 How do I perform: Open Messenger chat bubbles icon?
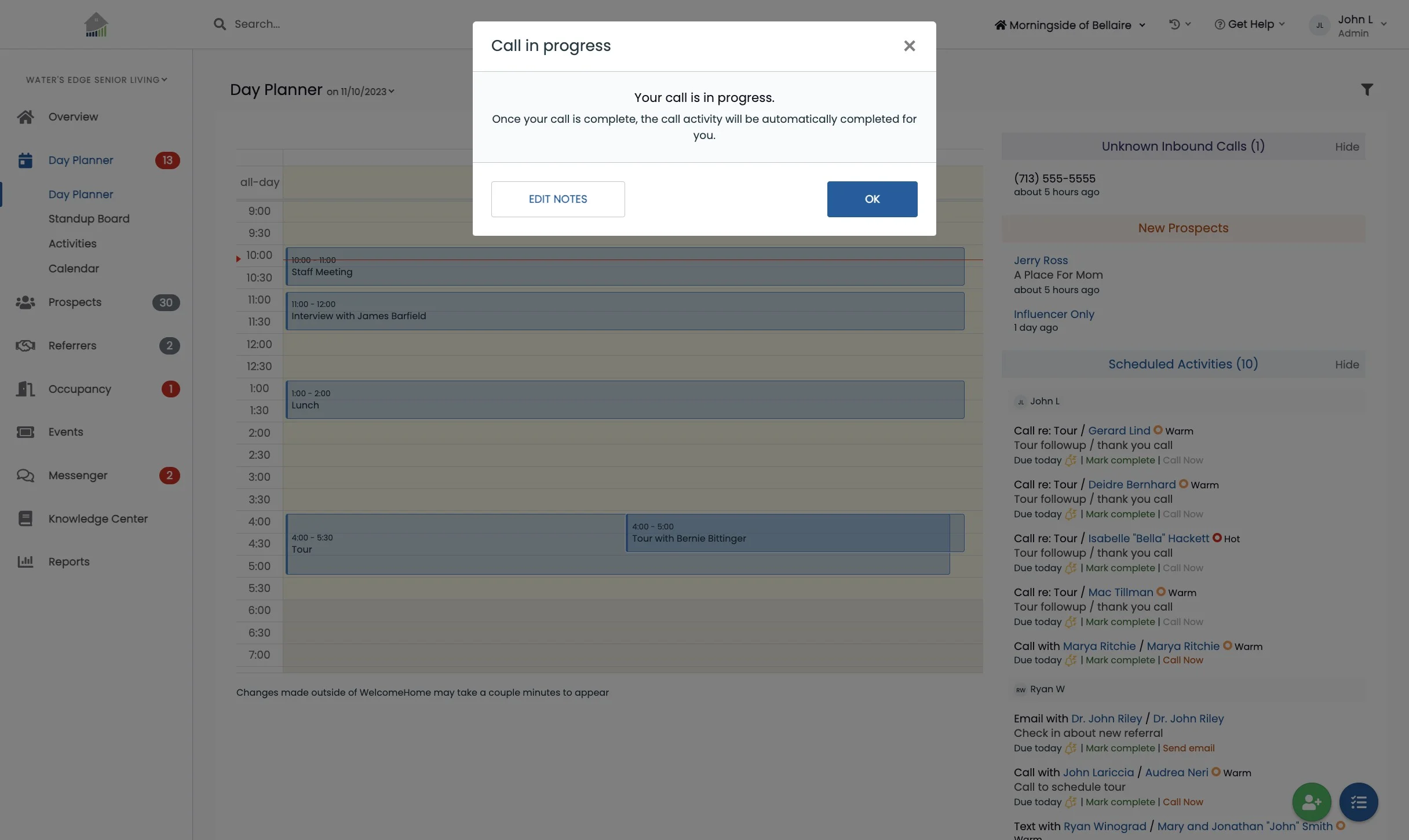tap(25, 475)
